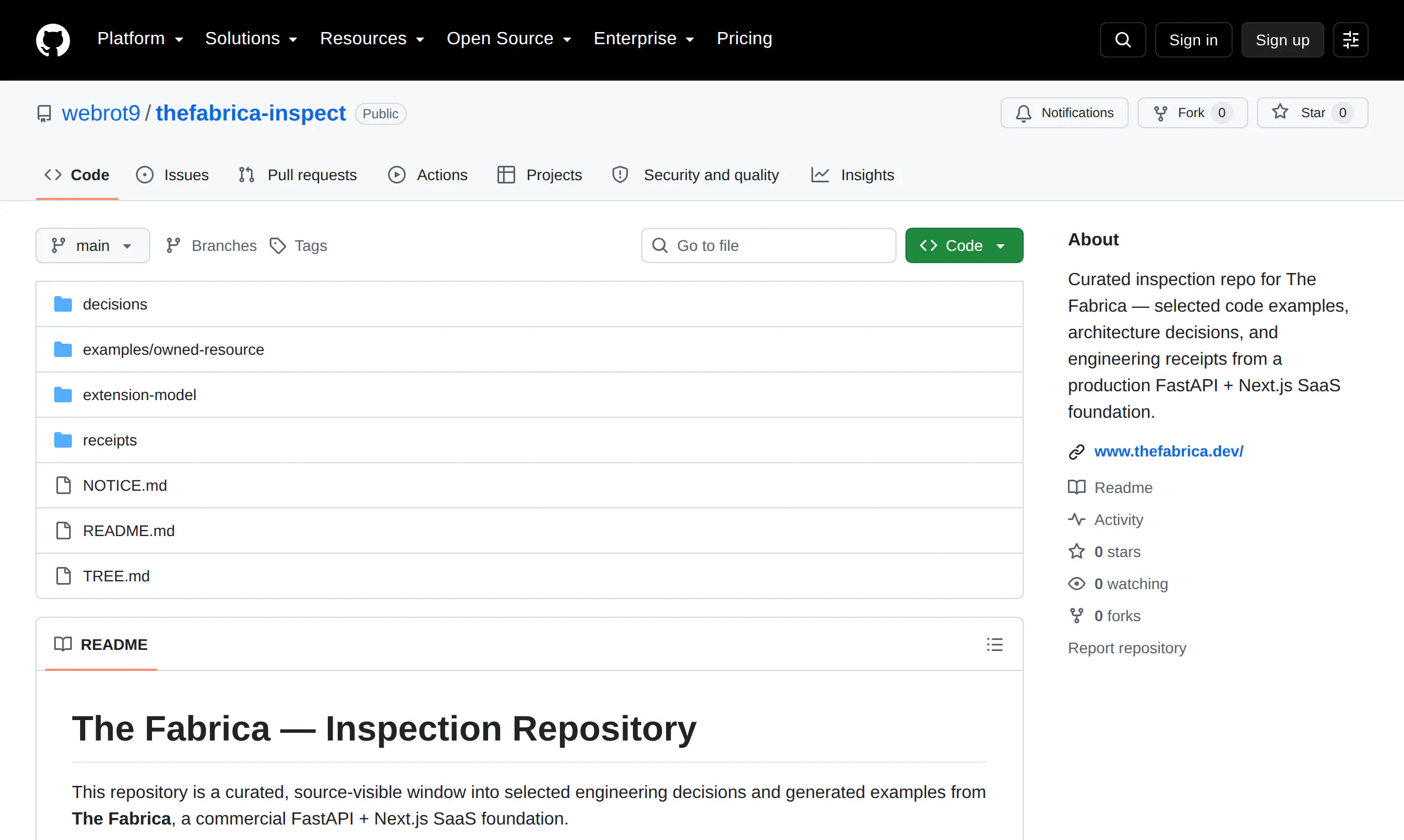
Task: Open the examples/owned-resource folder name
Action: pos(173,350)
